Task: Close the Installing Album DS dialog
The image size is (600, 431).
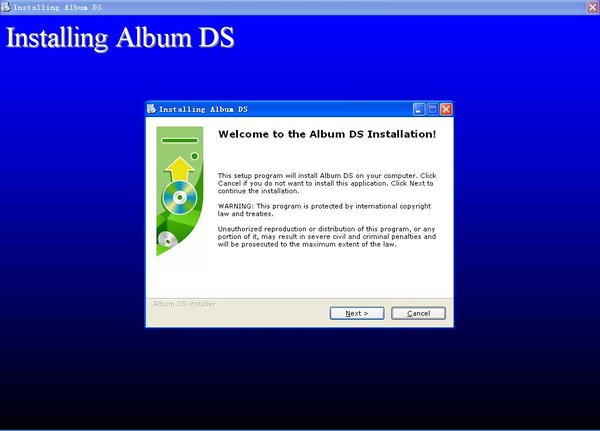Action: point(446,109)
